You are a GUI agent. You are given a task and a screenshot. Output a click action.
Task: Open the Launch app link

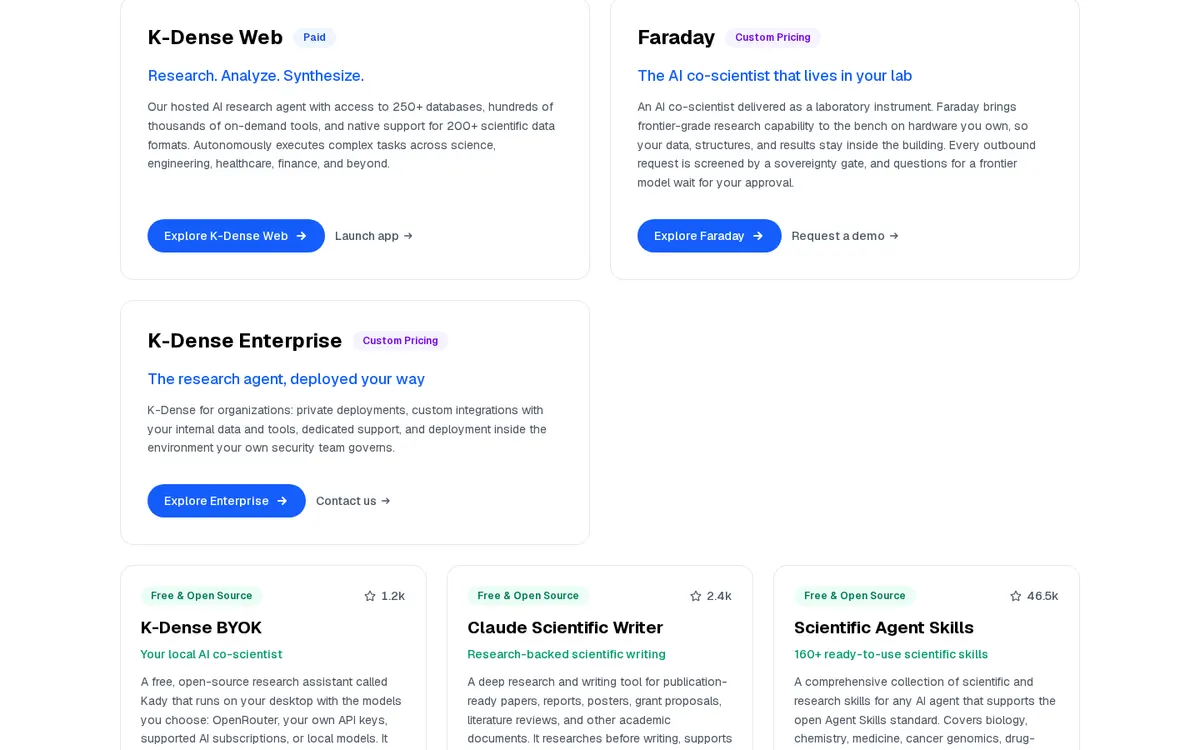pos(374,236)
